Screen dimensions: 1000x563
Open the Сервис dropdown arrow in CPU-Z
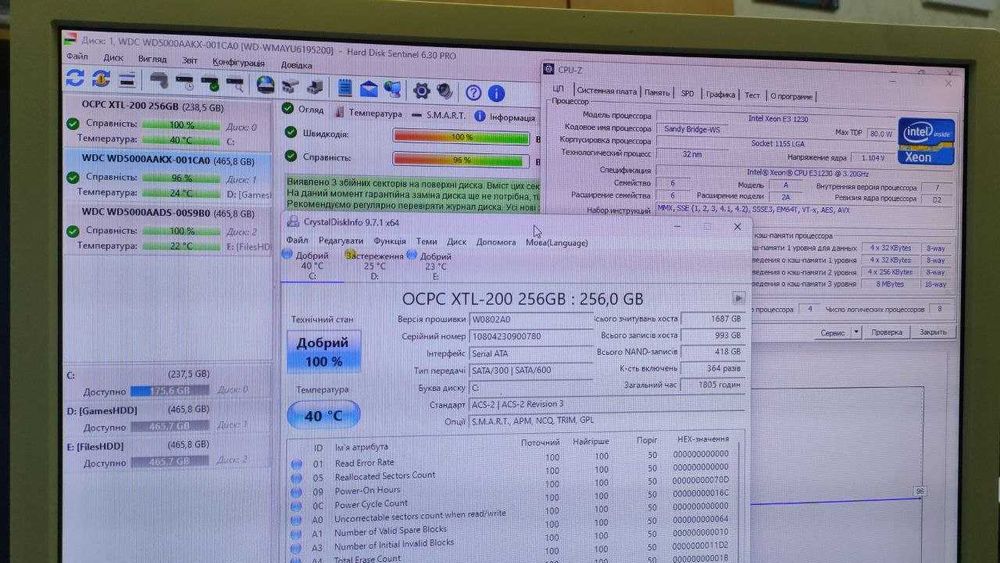[x=856, y=332]
